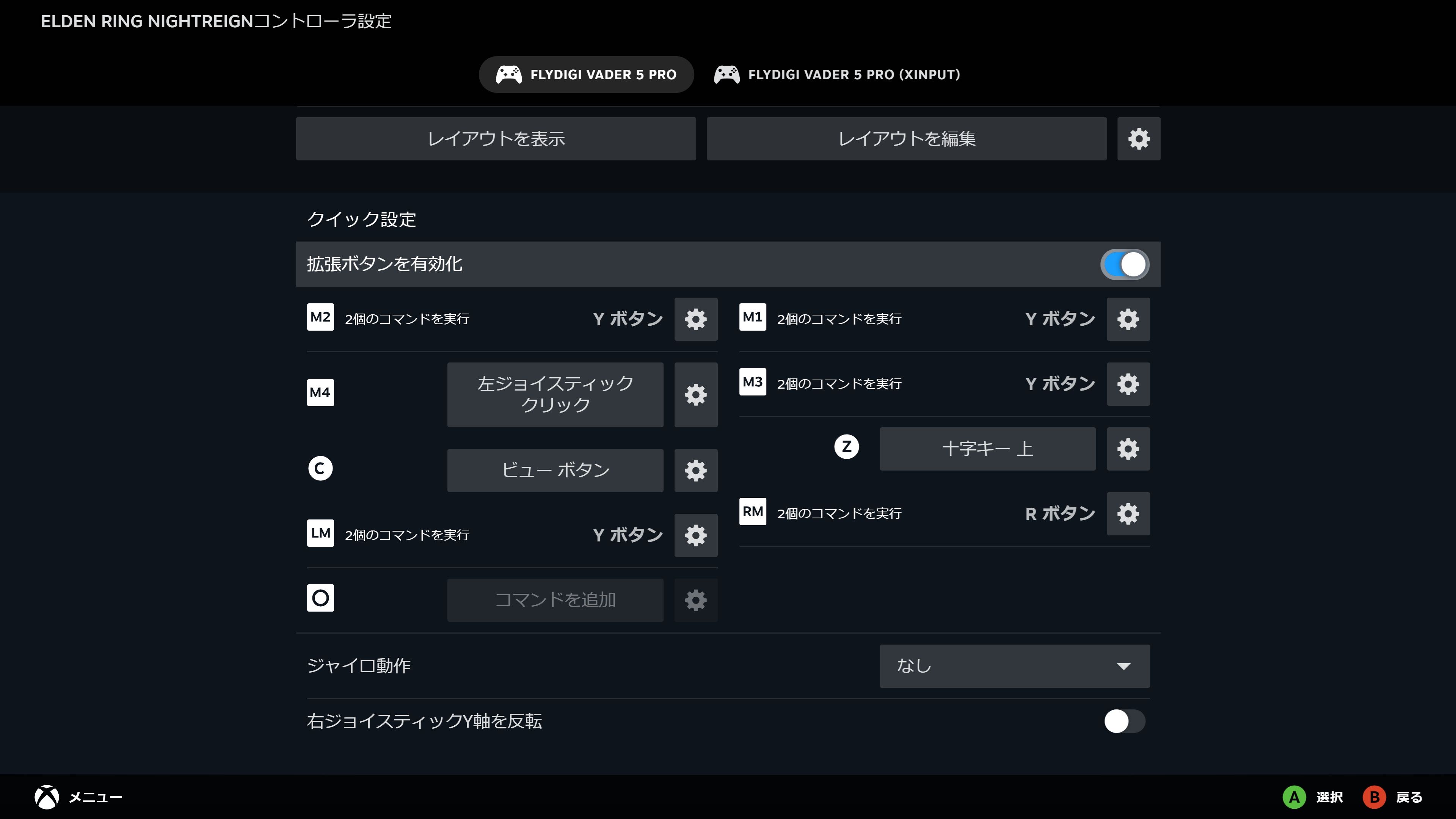The height and width of the screenshot is (819, 1456).
Task: Click the gear icon for the LM binding
Action: [x=696, y=535]
